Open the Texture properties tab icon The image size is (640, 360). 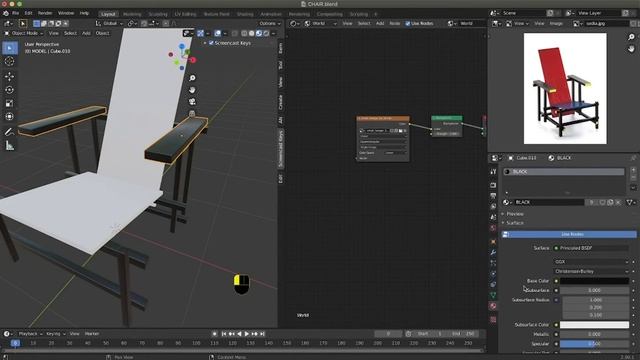493,320
